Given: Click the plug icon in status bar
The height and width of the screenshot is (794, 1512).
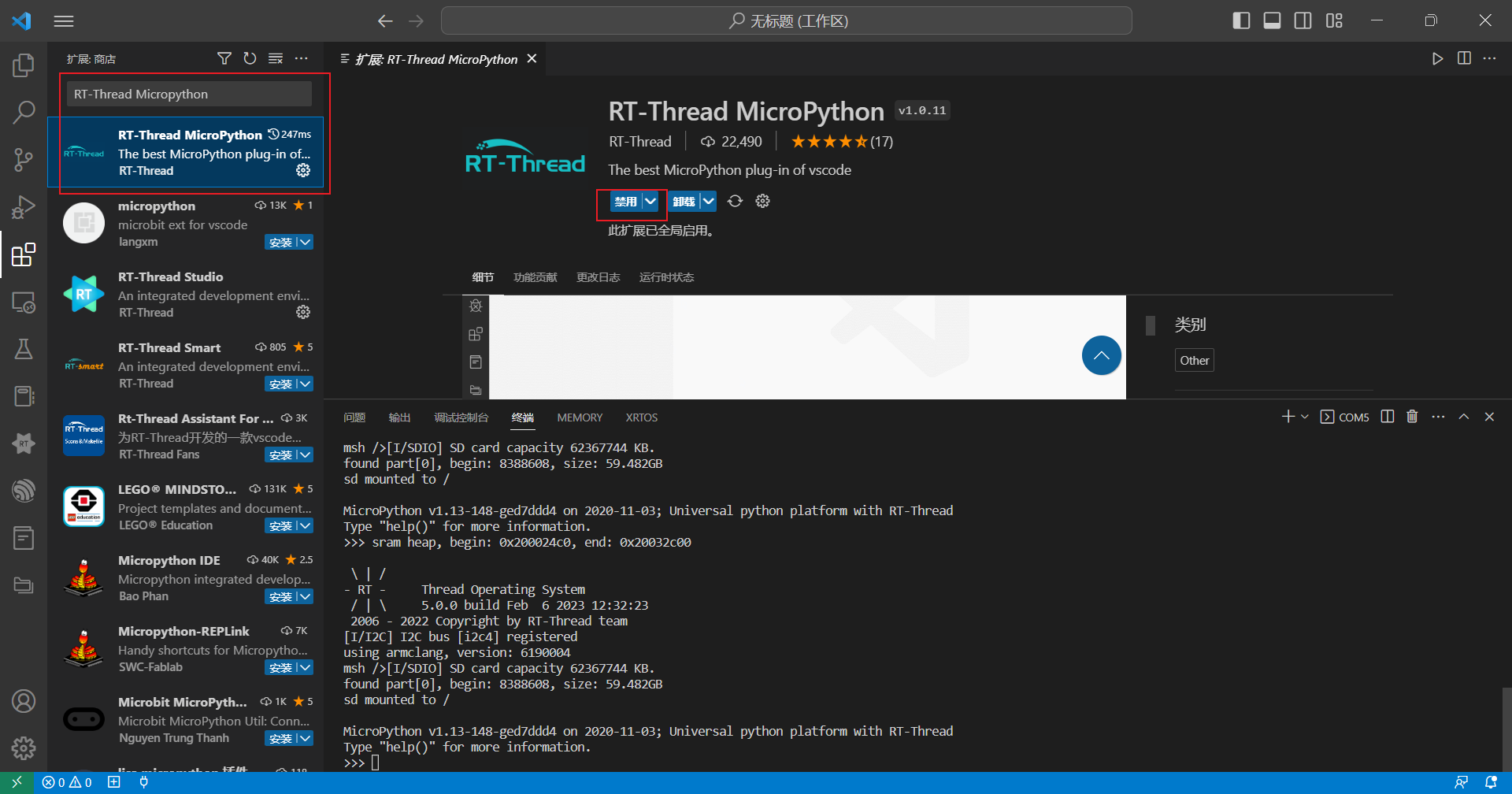Looking at the screenshot, I should 143,782.
